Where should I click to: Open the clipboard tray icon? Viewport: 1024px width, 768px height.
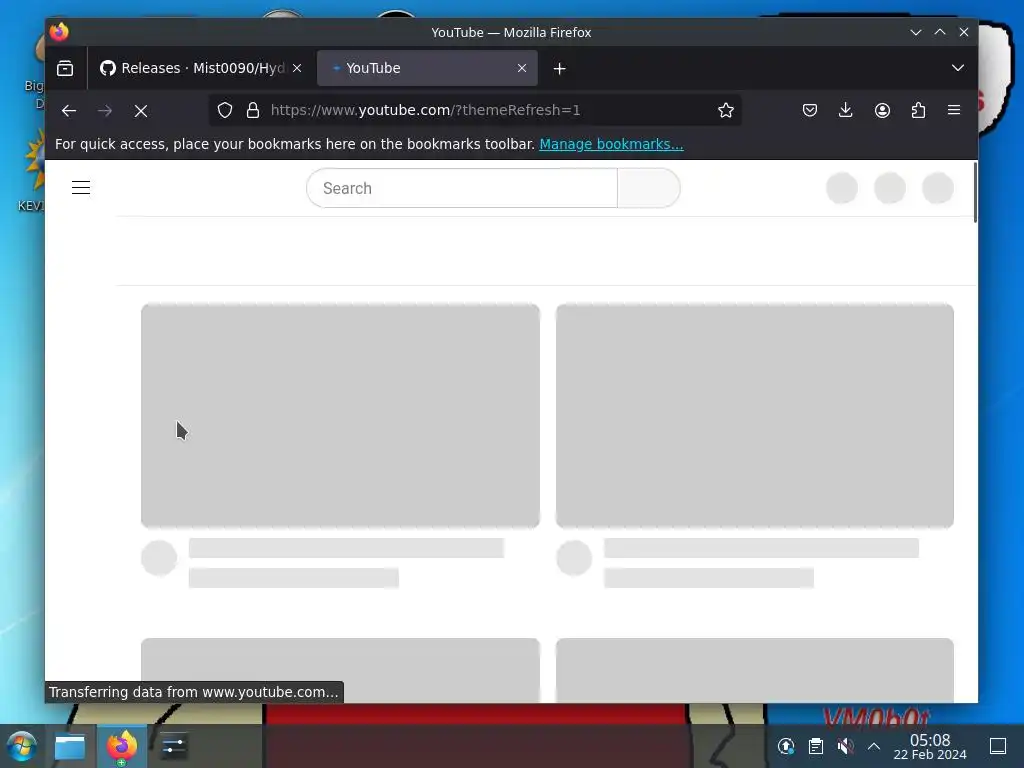click(x=816, y=746)
